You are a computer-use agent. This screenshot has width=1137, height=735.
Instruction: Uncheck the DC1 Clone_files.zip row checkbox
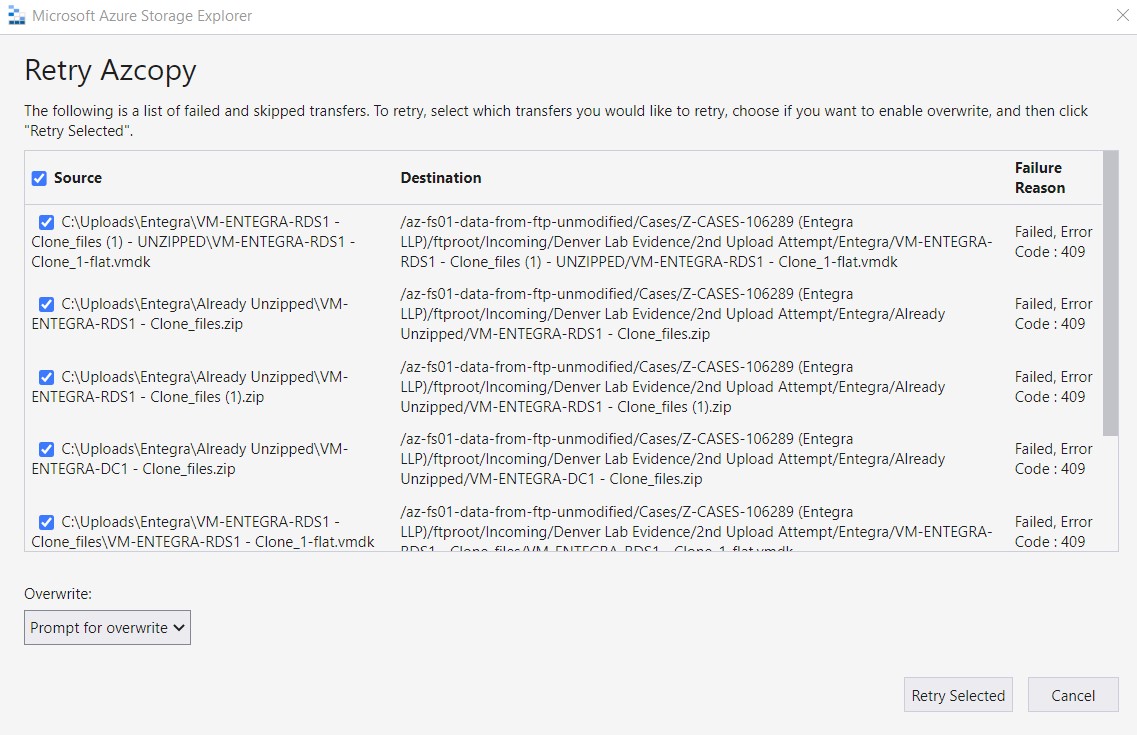pyautogui.click(x=46, y=449)
